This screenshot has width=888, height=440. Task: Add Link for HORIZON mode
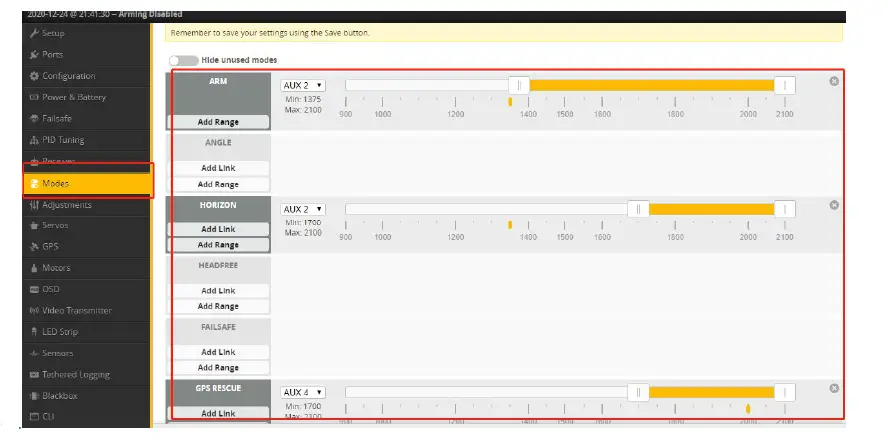(218, 229)
